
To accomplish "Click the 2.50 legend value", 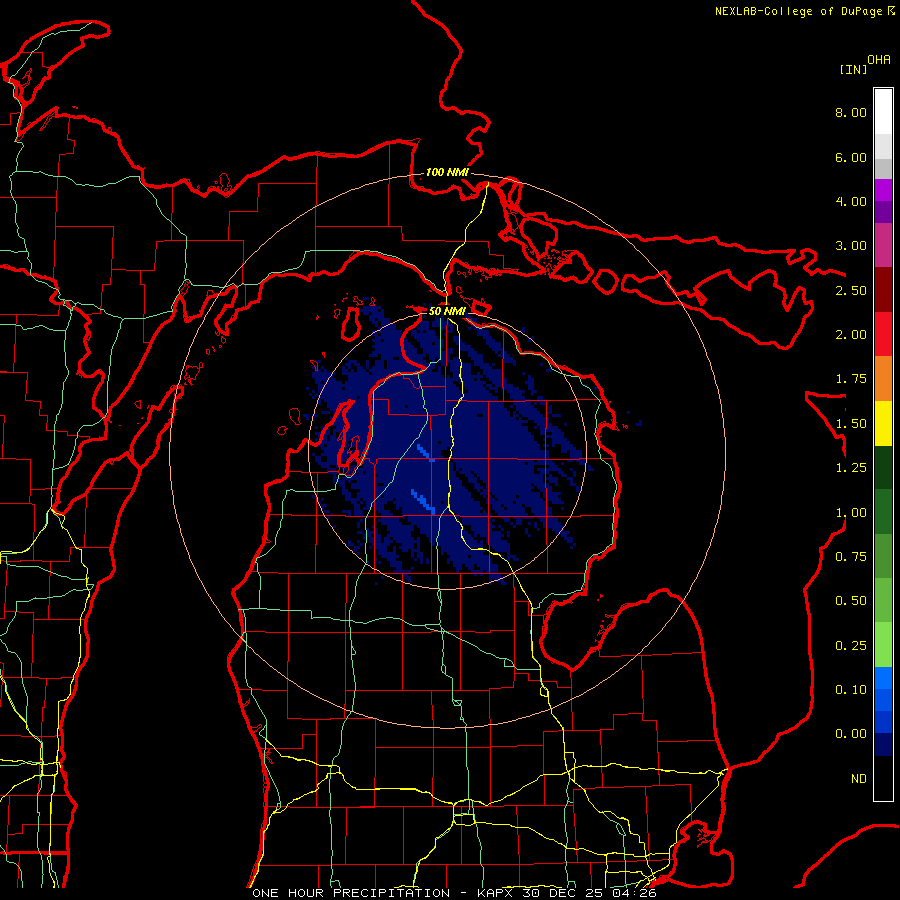I will pyautogui.click(x=851, y=290).
